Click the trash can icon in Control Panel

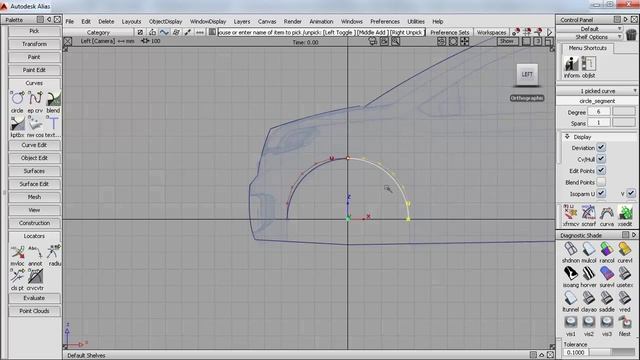pos(631,34)
